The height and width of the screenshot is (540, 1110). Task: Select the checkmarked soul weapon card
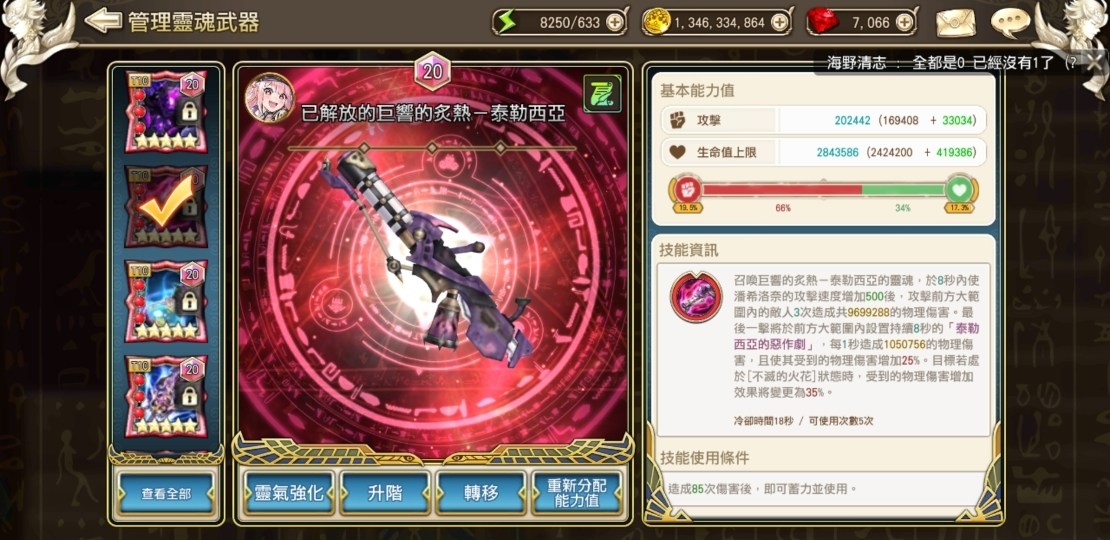click(x=166, y=206)
